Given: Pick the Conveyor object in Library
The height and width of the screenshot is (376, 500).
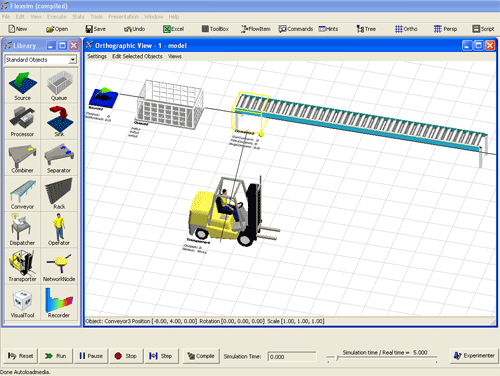Looking at the screenshot, I should (22, 194).
